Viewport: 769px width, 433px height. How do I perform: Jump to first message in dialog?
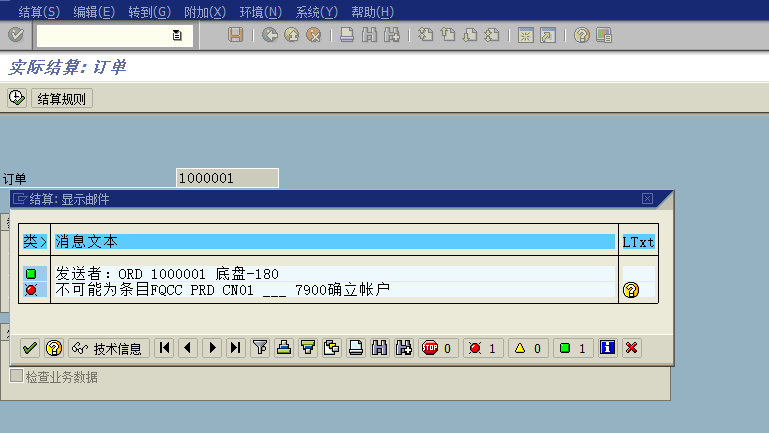[164, 348]
